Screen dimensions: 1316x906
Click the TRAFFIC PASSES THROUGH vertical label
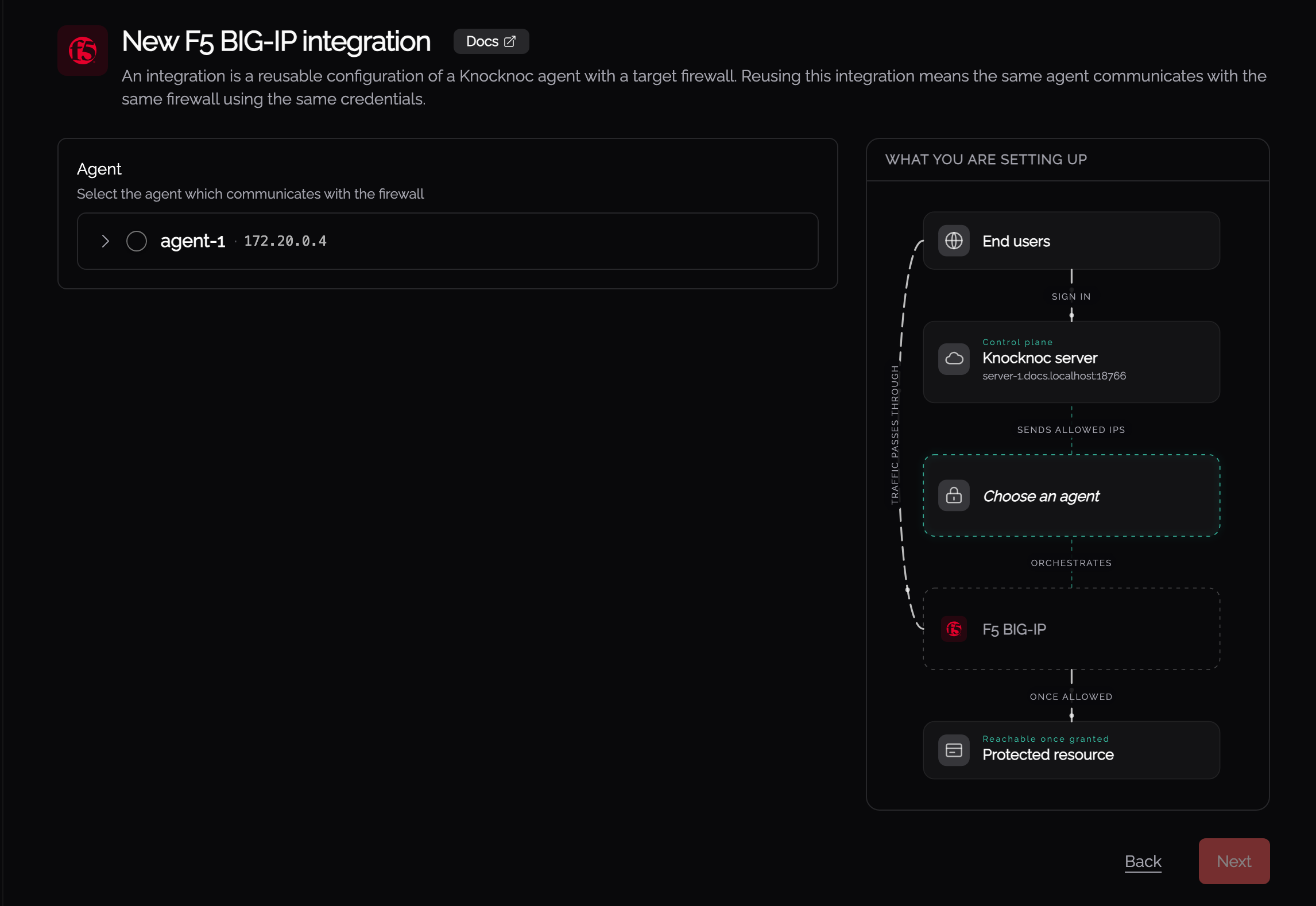895,435
